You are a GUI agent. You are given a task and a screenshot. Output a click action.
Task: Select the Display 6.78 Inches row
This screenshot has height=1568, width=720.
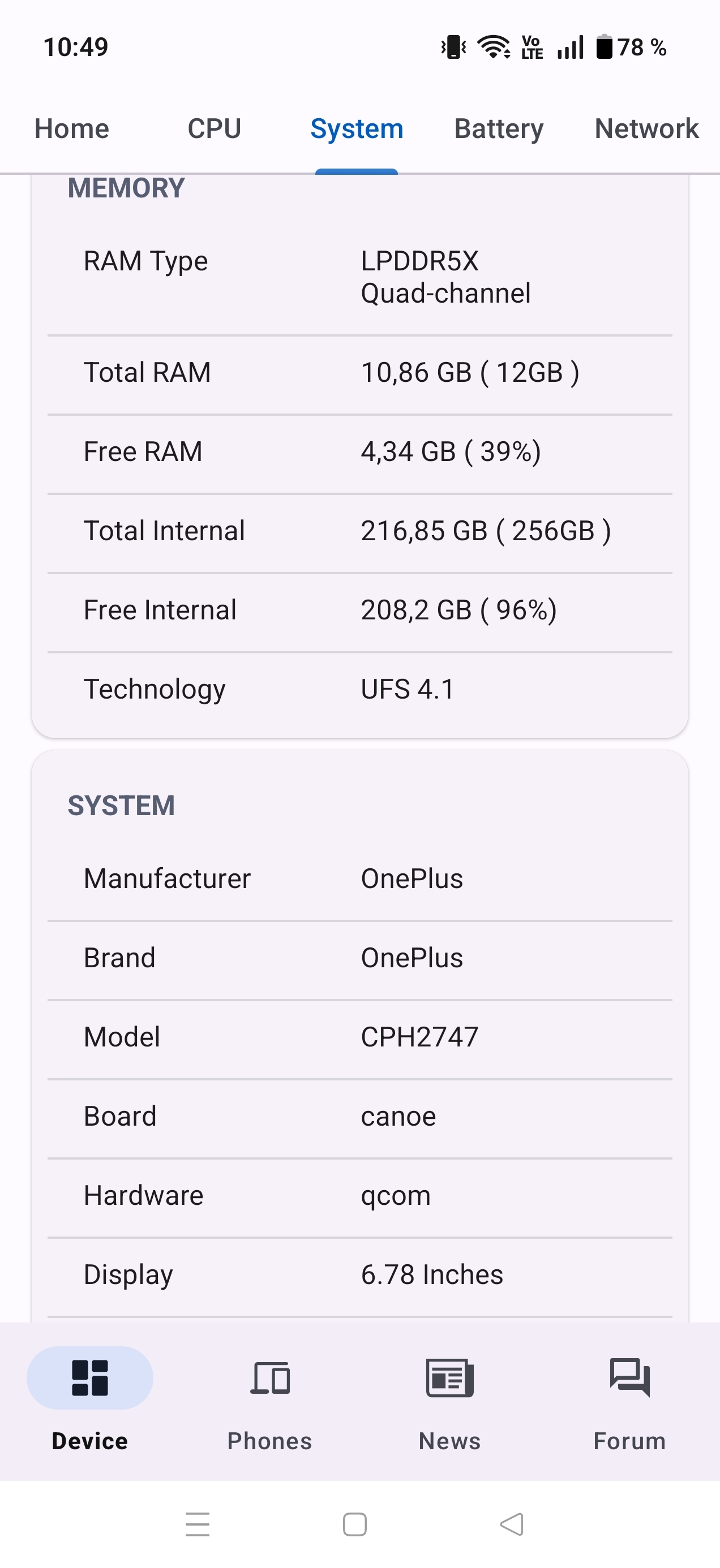point(359,1274)
